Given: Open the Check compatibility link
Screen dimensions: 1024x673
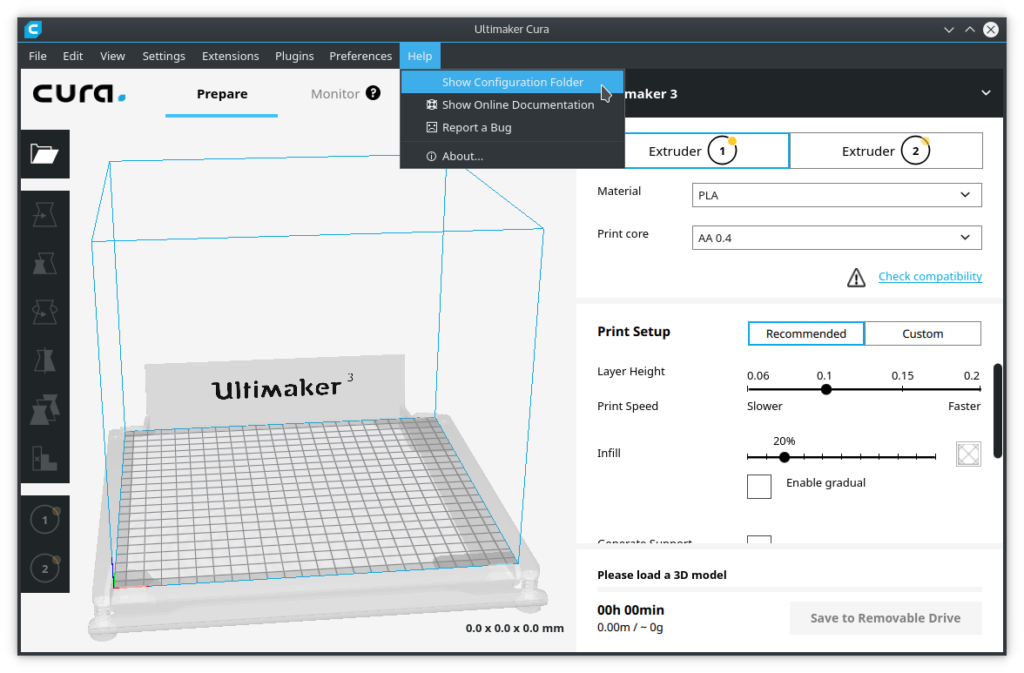Looking at the screenshot, I should (930, 277).
